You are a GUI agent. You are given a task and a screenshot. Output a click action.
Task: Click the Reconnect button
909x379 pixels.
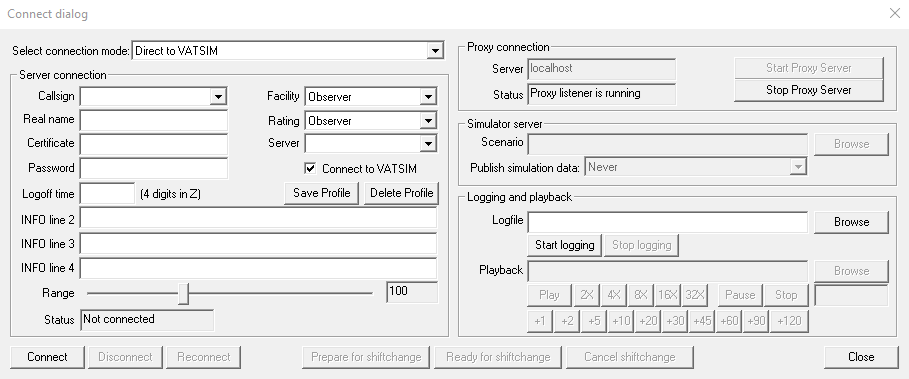point(203,357)
